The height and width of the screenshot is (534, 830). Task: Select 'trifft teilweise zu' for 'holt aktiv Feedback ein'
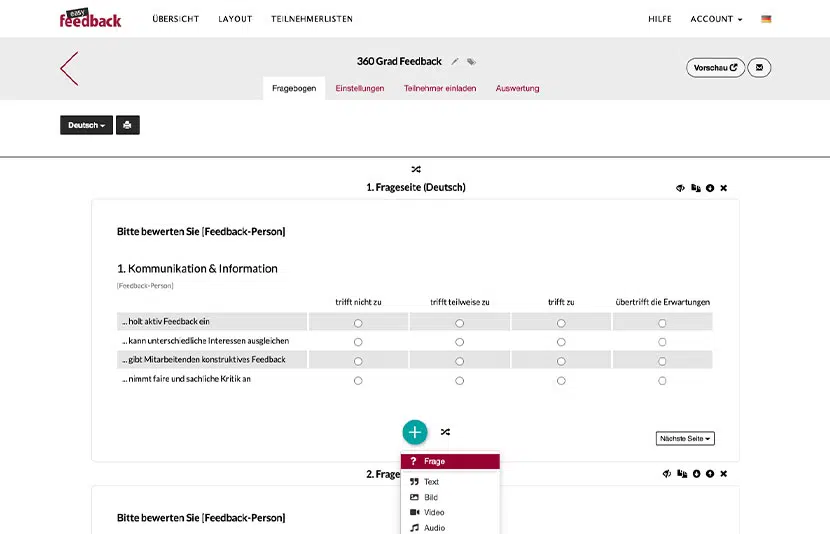tap(459, 323)
